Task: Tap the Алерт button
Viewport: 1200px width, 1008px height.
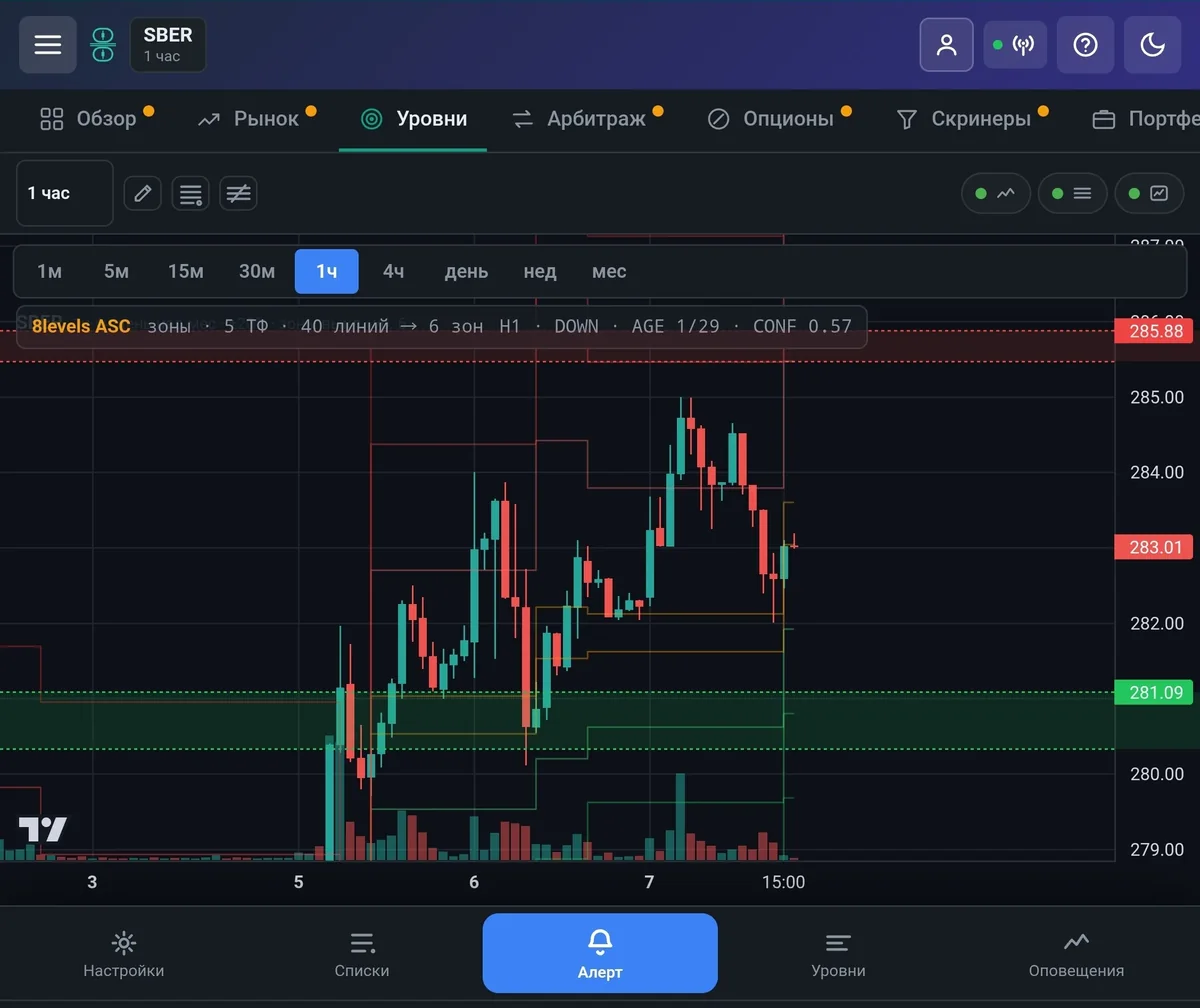Action: [600, 952]
